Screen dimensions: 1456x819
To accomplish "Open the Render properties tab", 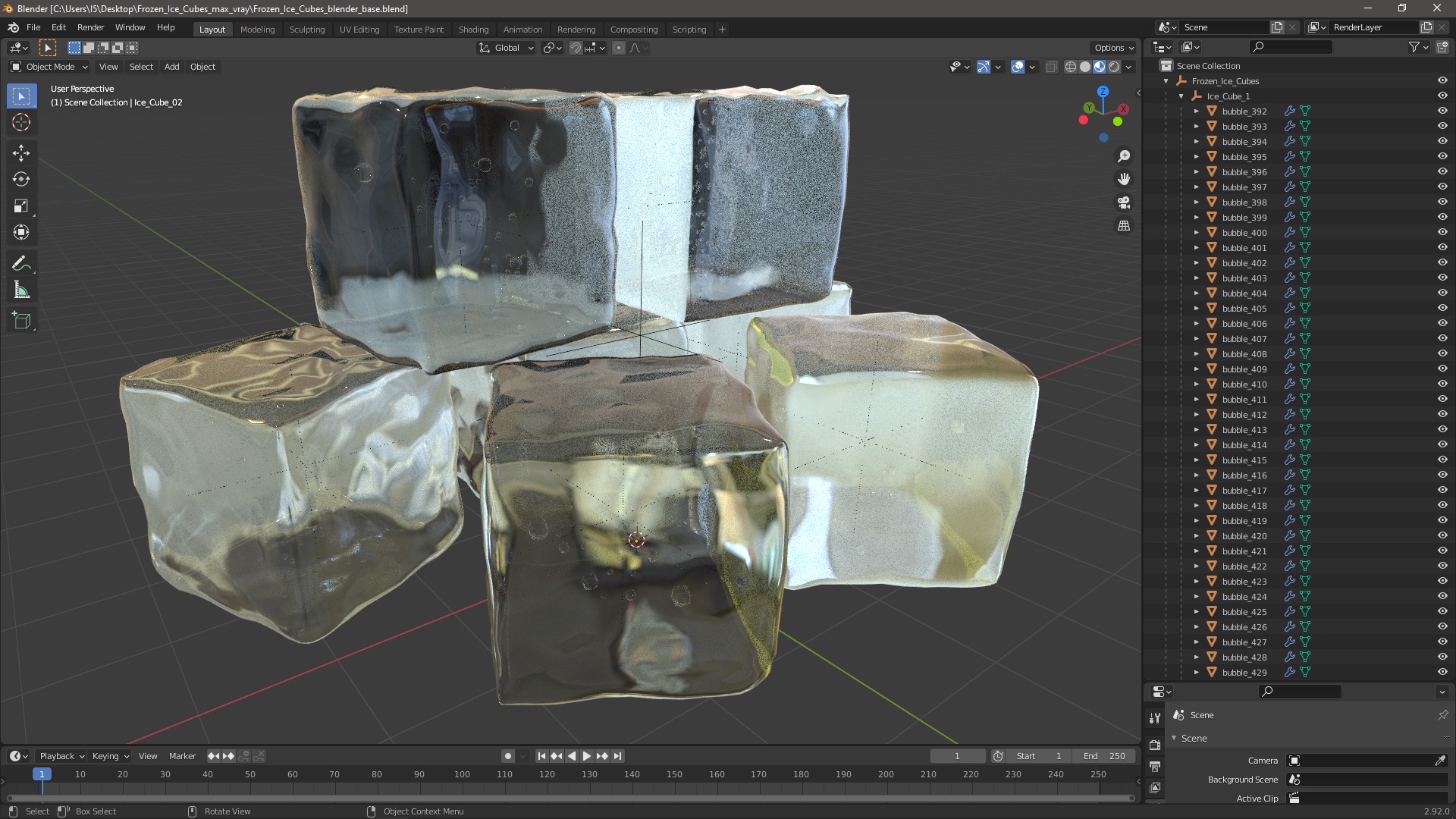I will tap(1155, 745).
